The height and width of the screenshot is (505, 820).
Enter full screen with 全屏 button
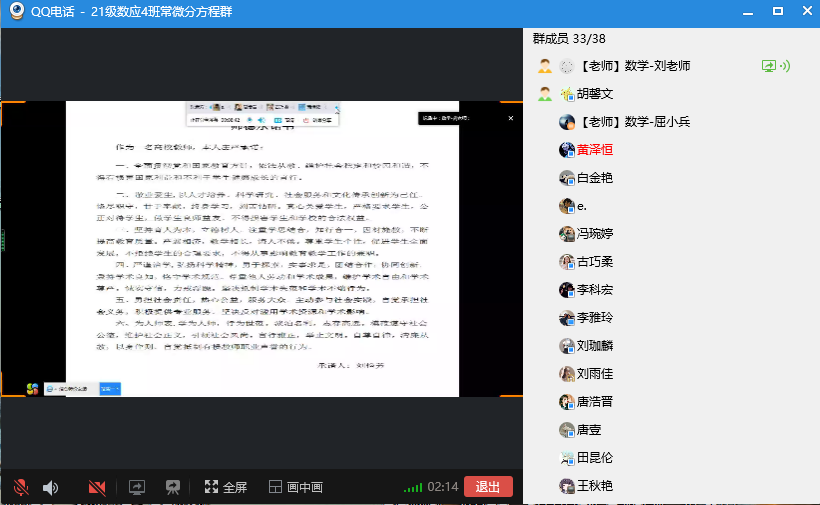(225, 487)
